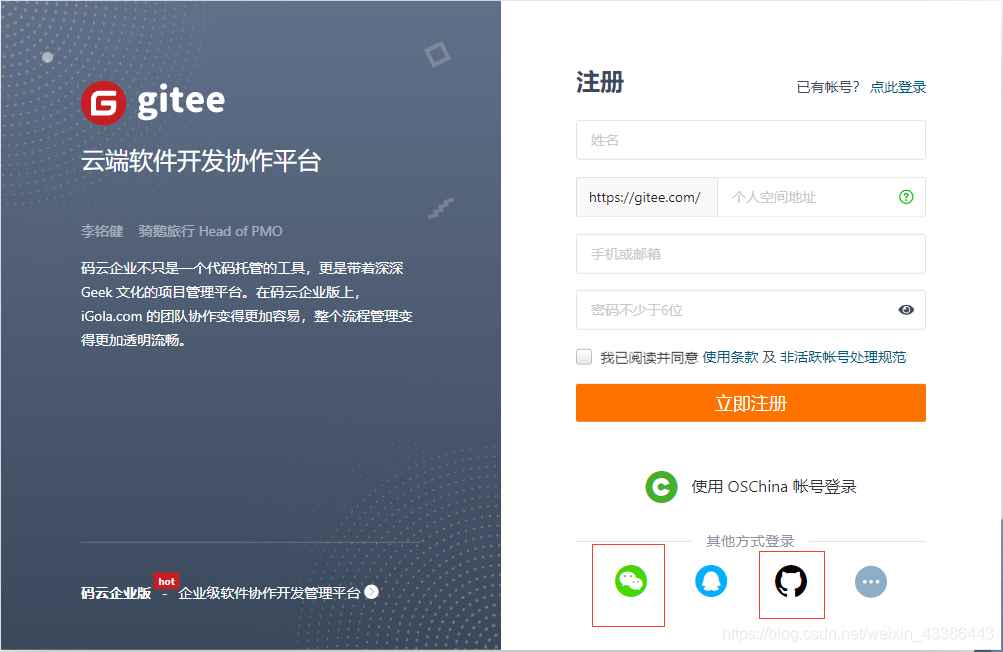The height and width of the screenshot is (652, 1003).
Task: Open the 点此登录 link
Action: point(898,87)
